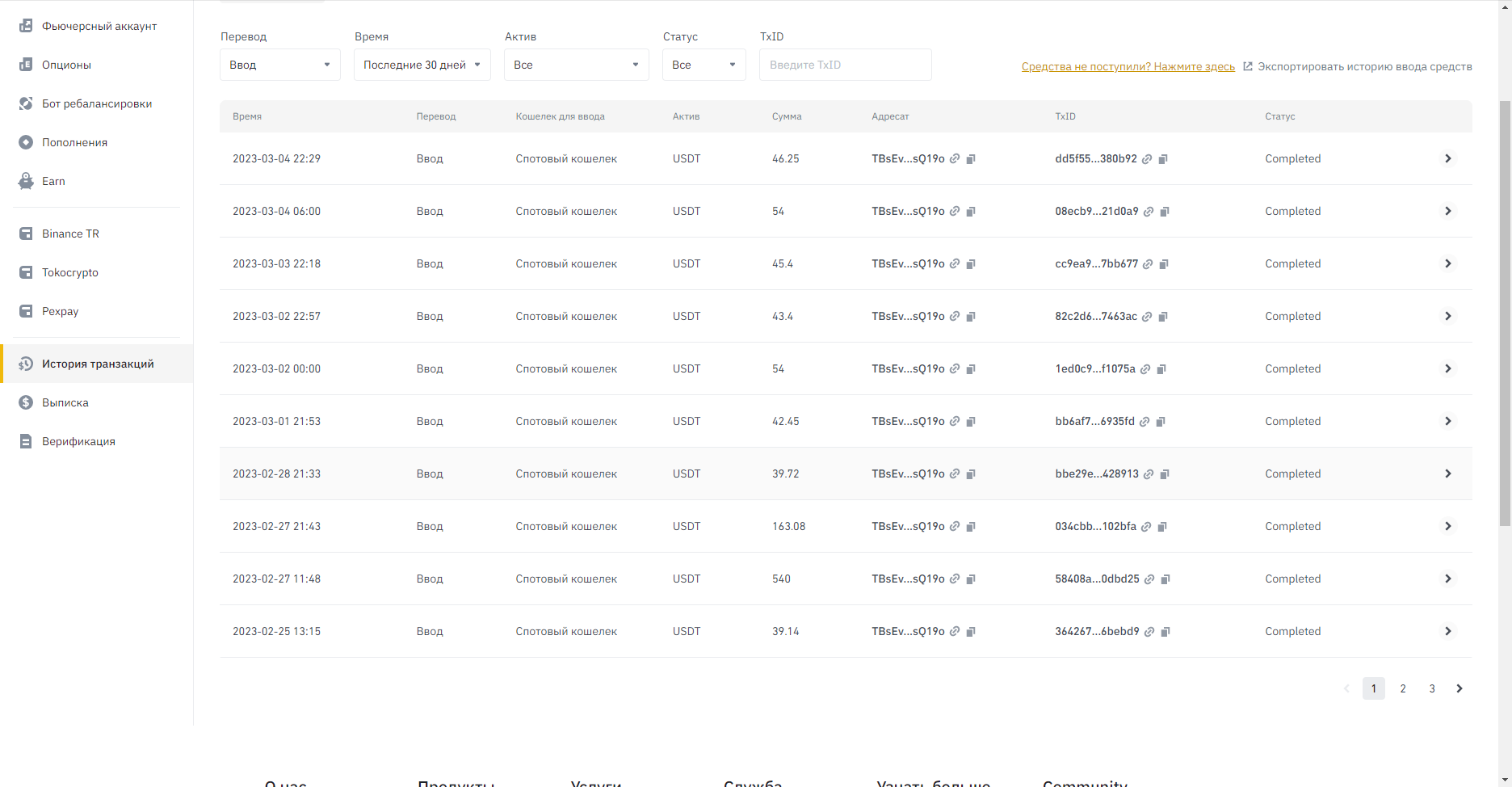Open the Перевод dropdown showing Ввод
Screen dimensions: 1512x787
(279, 65)
